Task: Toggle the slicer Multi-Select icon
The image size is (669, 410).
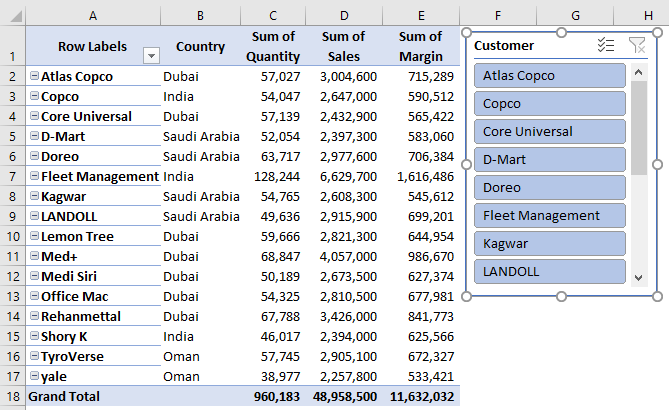Action: pos(605,45)
